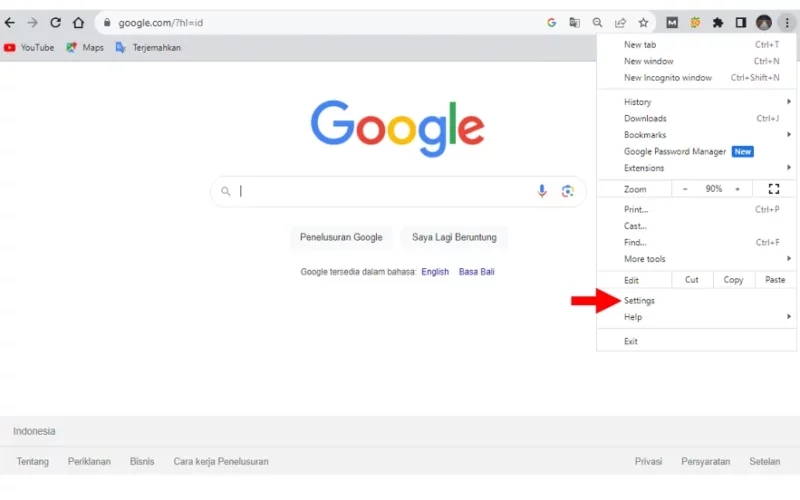The image size is (800, 500).
Task: Toggle the side panel icon
Action: (x=741, y=22)
